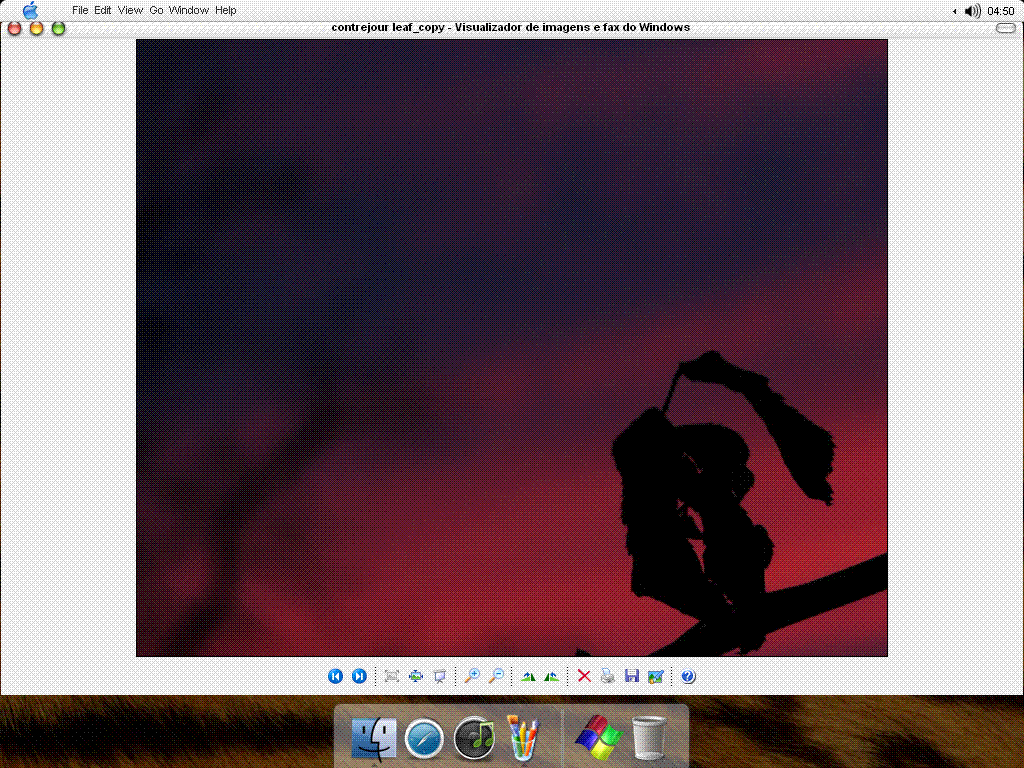Image resolution: width=1024 pixels, height=768 pixels.
Task: Click the red close window button
Action: click(14, 28)
